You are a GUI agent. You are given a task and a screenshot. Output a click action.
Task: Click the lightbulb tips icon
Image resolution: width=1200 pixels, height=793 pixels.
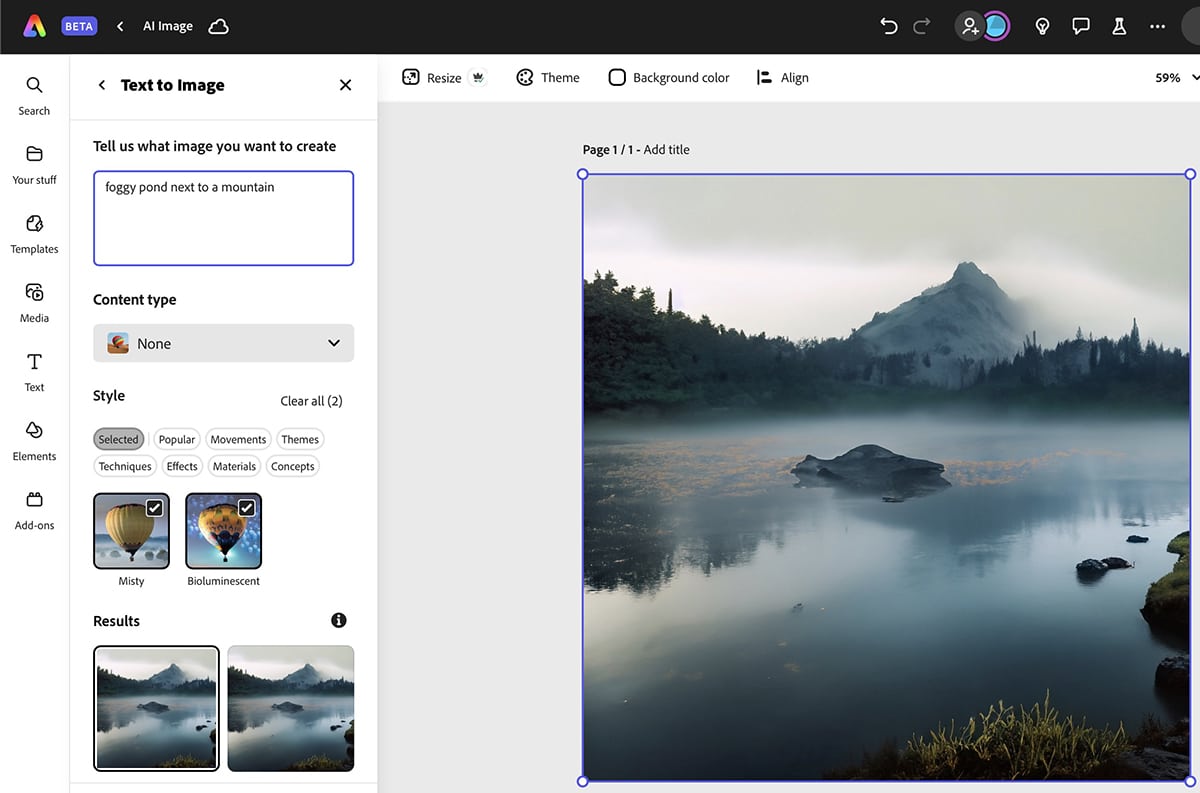click(x=1042, y=26)
